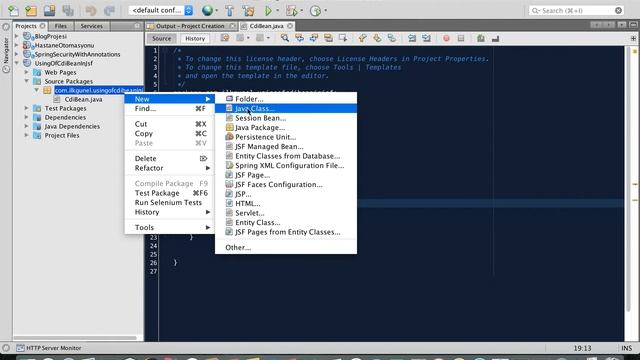Click the Projects panel horizontal scrollbar
640x360 pixels.
(76, 338)
